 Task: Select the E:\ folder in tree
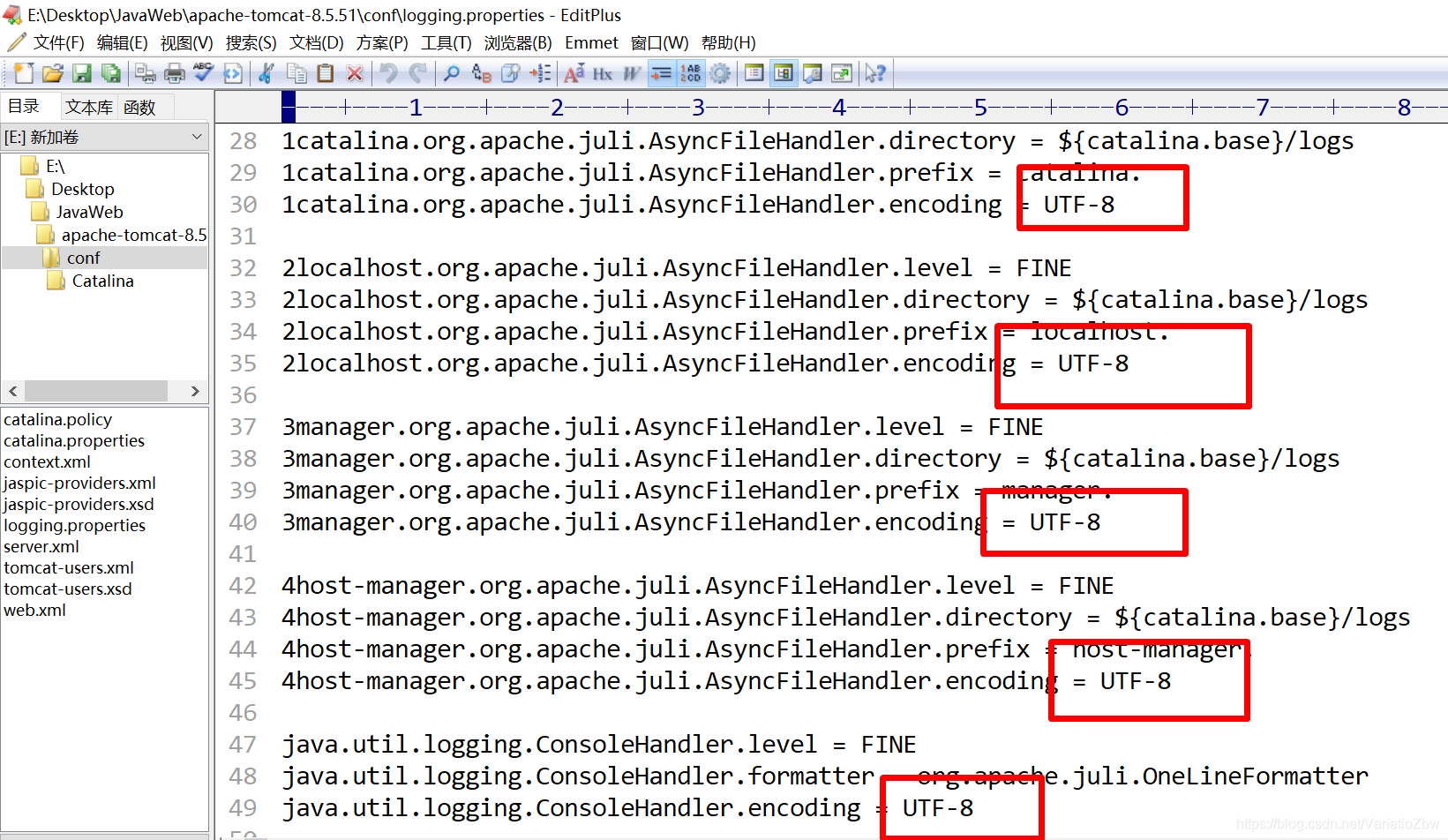[x=55, y=166]
